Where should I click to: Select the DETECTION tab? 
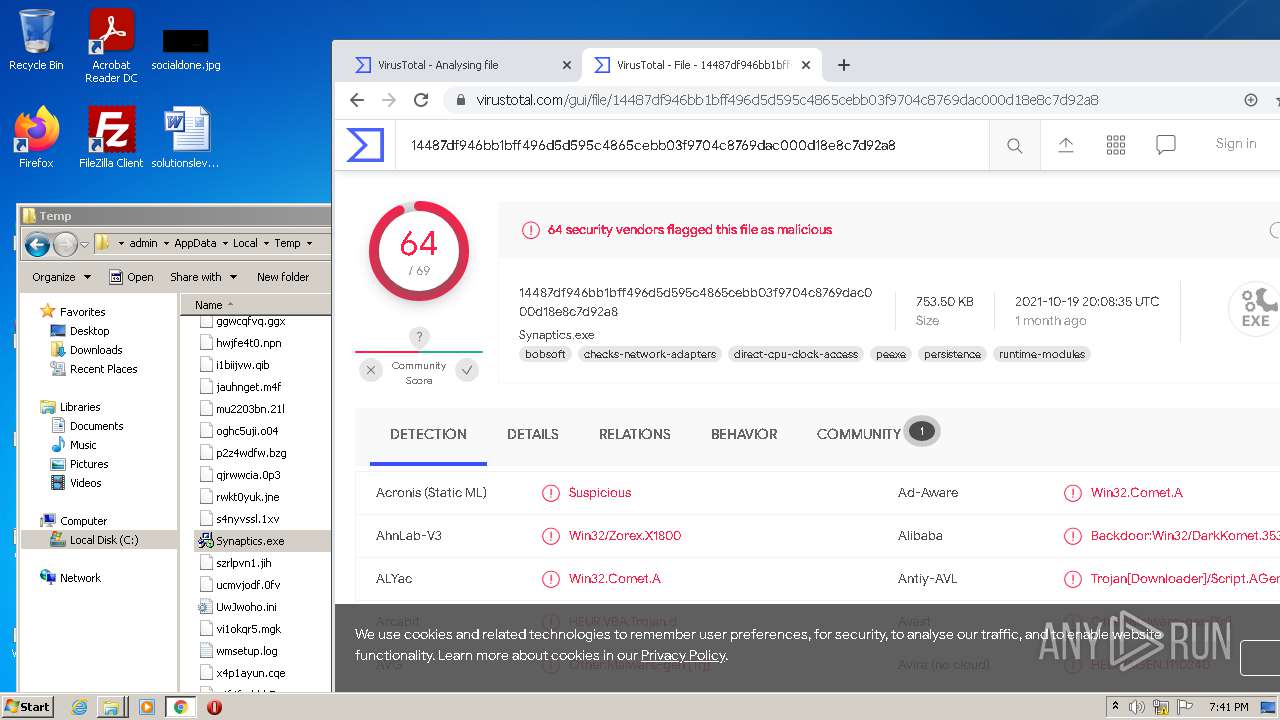428,434
